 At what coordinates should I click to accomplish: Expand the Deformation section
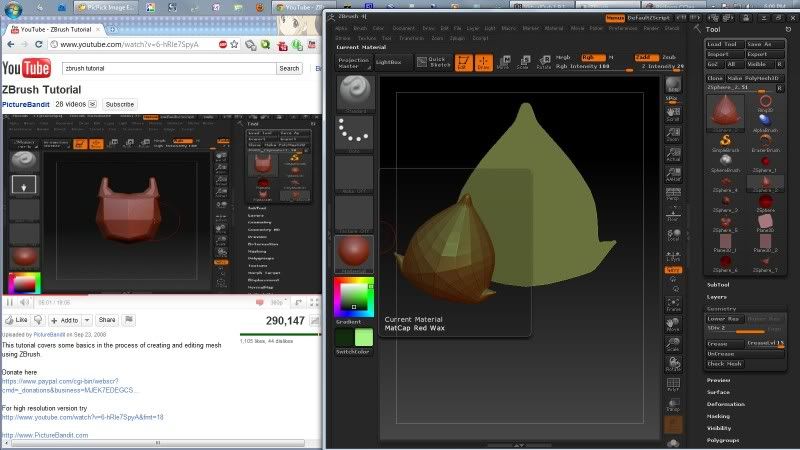tap(726, 404)
